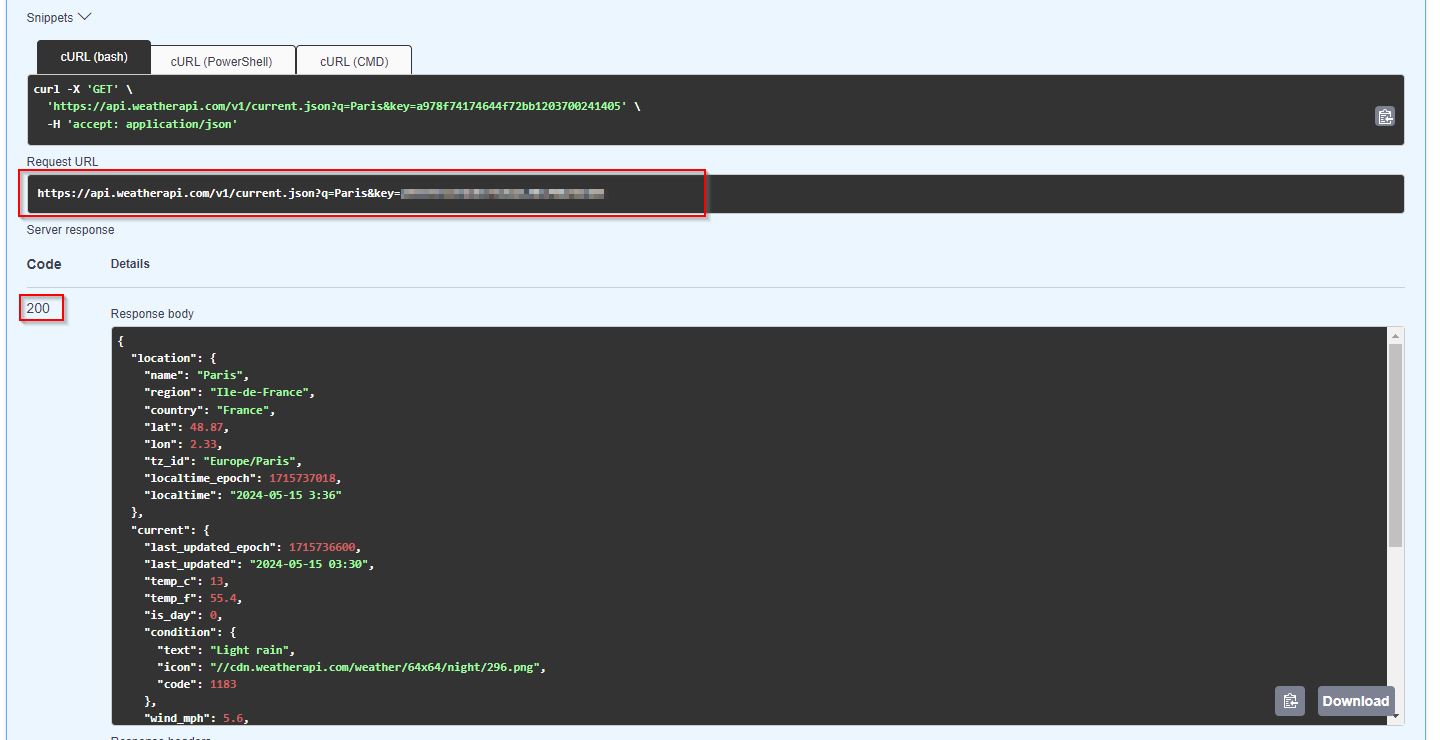Click the "lon": 2.33 line
The width and height of the screenshot is (1440, 740).
point(183,444)
